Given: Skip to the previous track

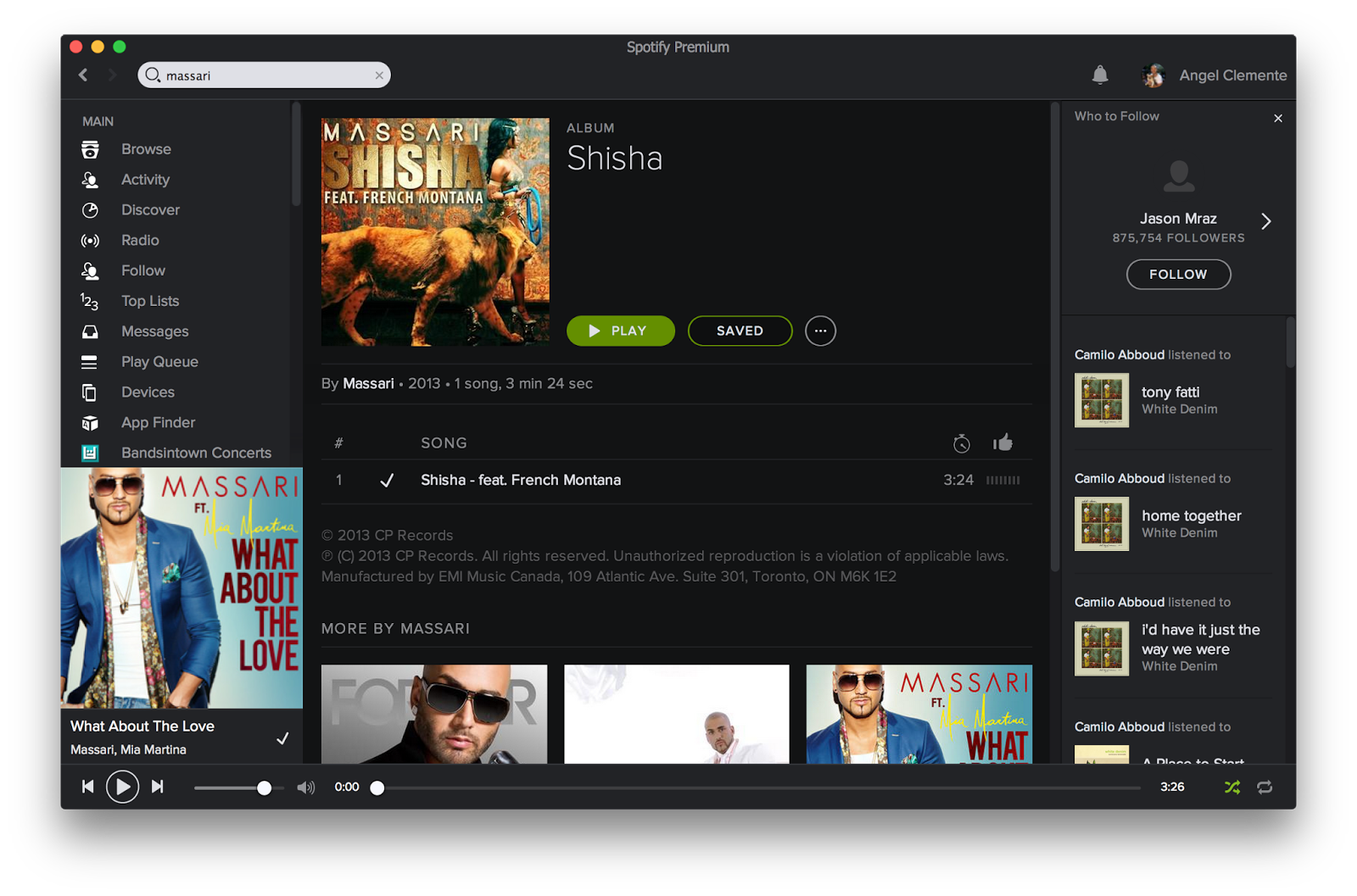Looking at the screenshot, I should (87, 787).
